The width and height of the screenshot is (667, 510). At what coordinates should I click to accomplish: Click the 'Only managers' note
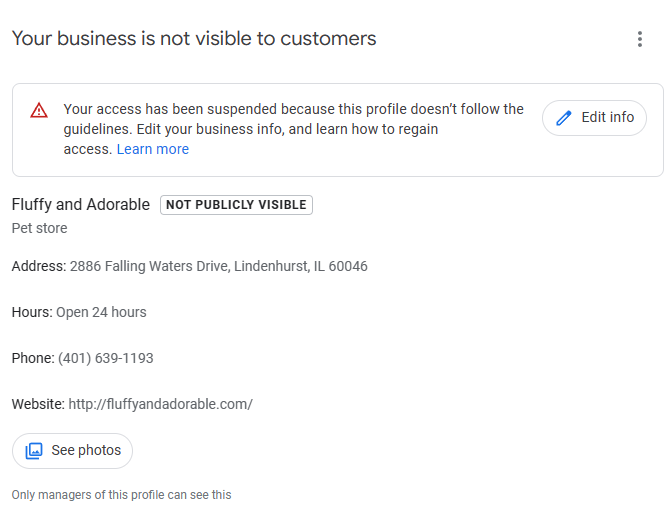122,495
